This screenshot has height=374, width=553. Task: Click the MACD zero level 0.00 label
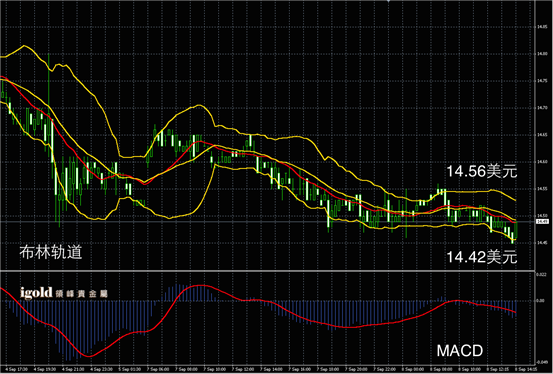(x=541, y=301)
